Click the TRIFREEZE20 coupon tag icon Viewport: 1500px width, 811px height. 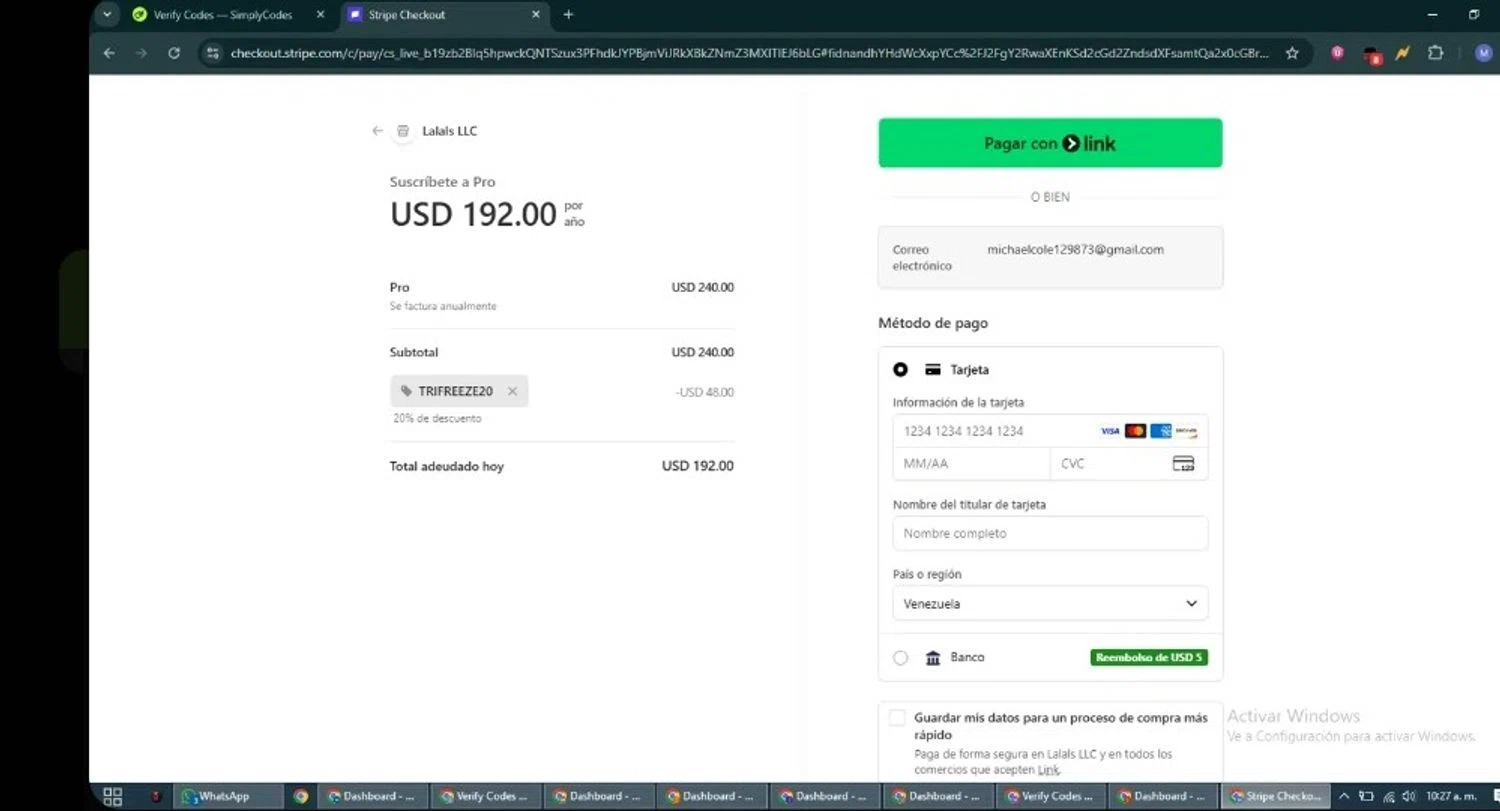point(406,391)
